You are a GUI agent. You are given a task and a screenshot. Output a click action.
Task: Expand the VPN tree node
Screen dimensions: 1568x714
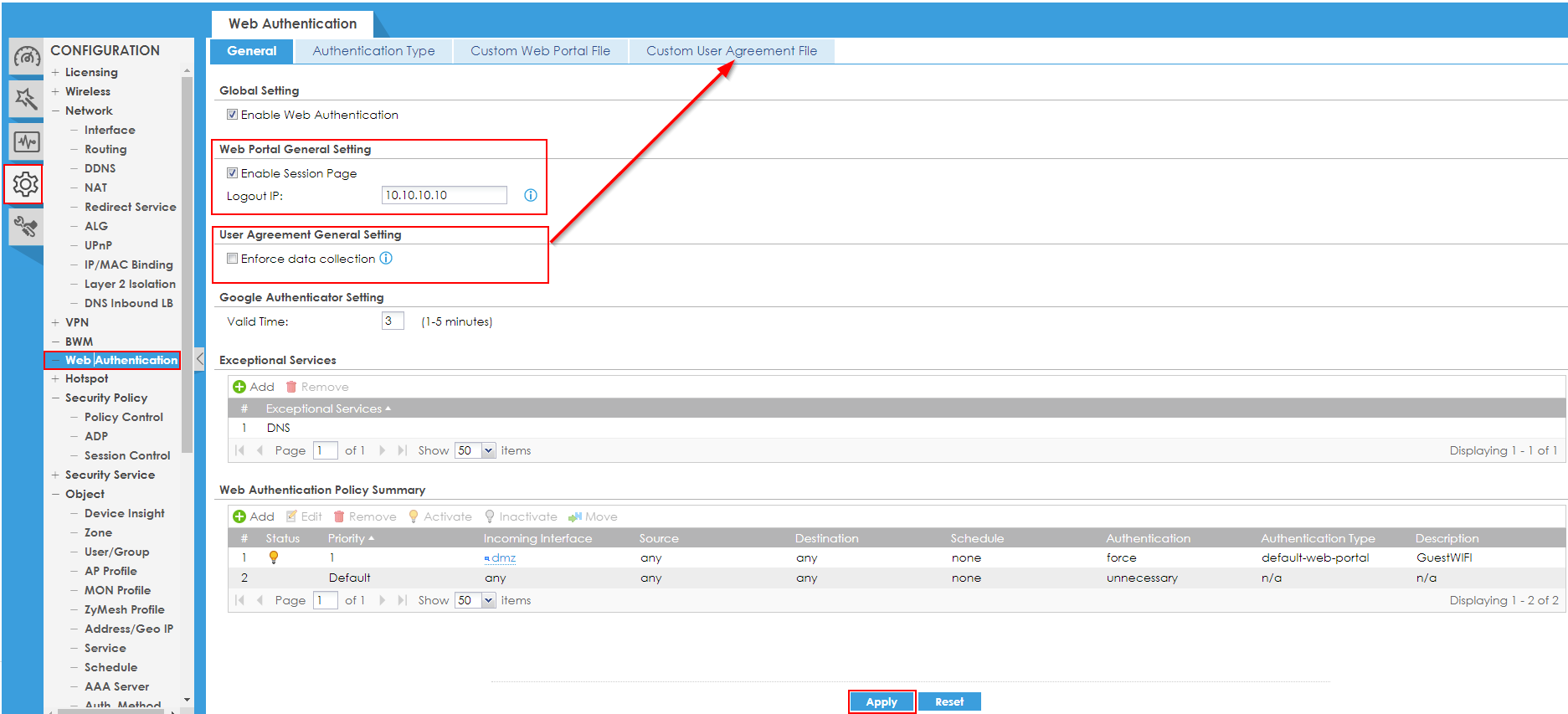click(x=55, y=322)
